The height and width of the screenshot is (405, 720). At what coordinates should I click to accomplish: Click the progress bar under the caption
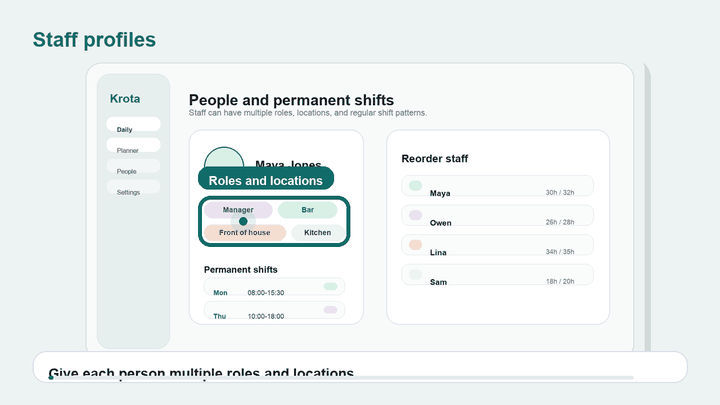pyautogui.click(x=341, y=377)
